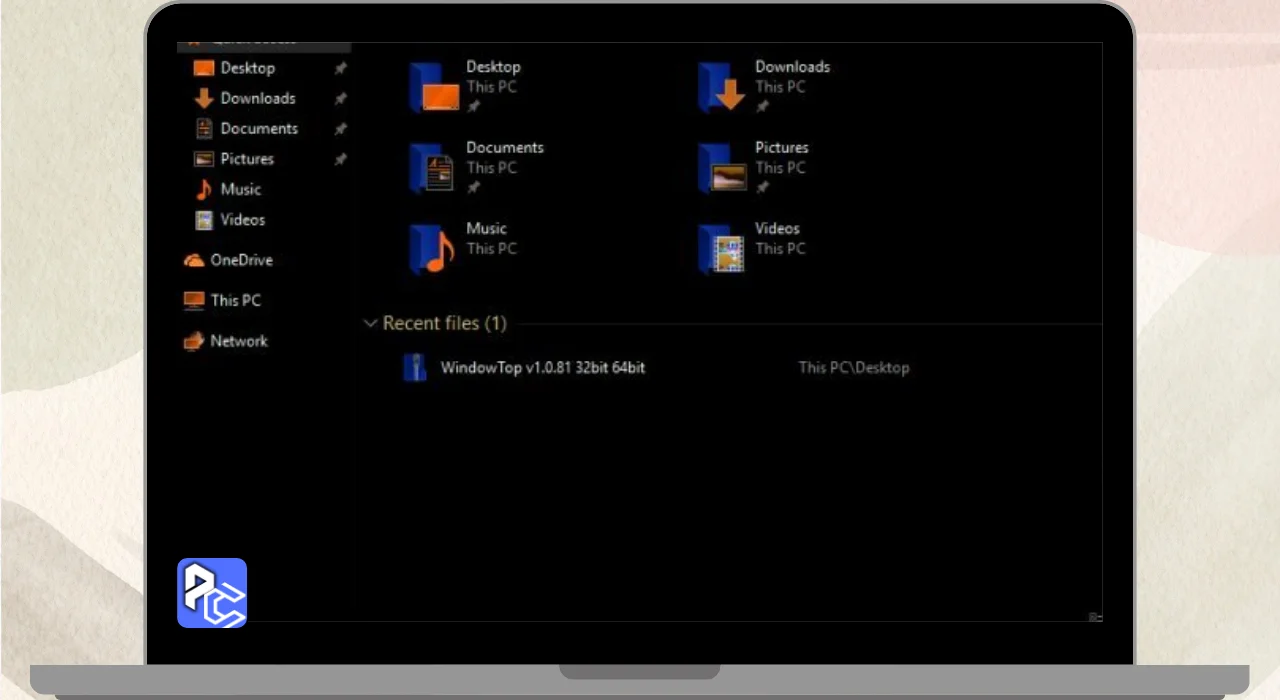The image size is (1280, 700).
Task: Click the Desktop icon in the sidebar
Action: [x=204, y=68]
